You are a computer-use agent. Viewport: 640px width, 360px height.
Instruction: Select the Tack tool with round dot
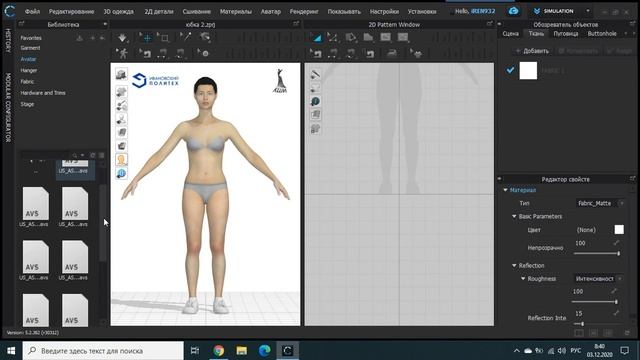(204, 53)
